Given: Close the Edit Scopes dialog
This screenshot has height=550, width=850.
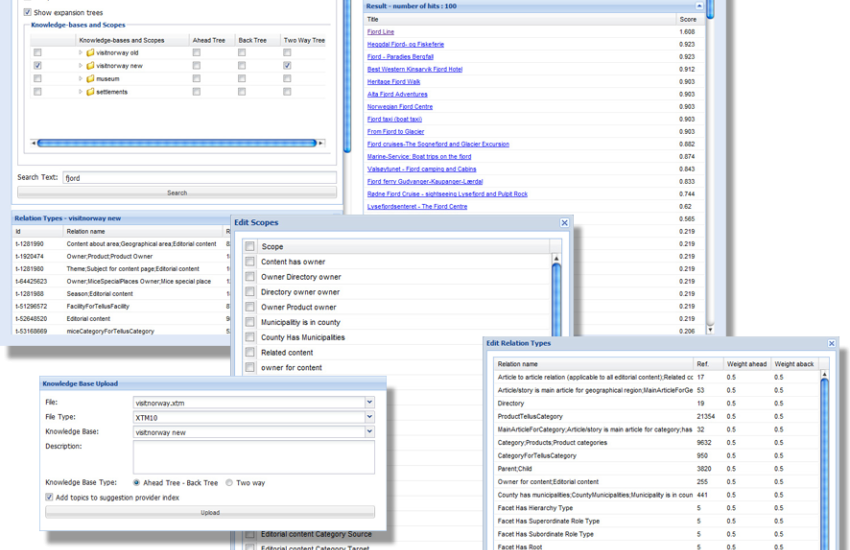Looking at the screenshot, I should pos(564,223).
